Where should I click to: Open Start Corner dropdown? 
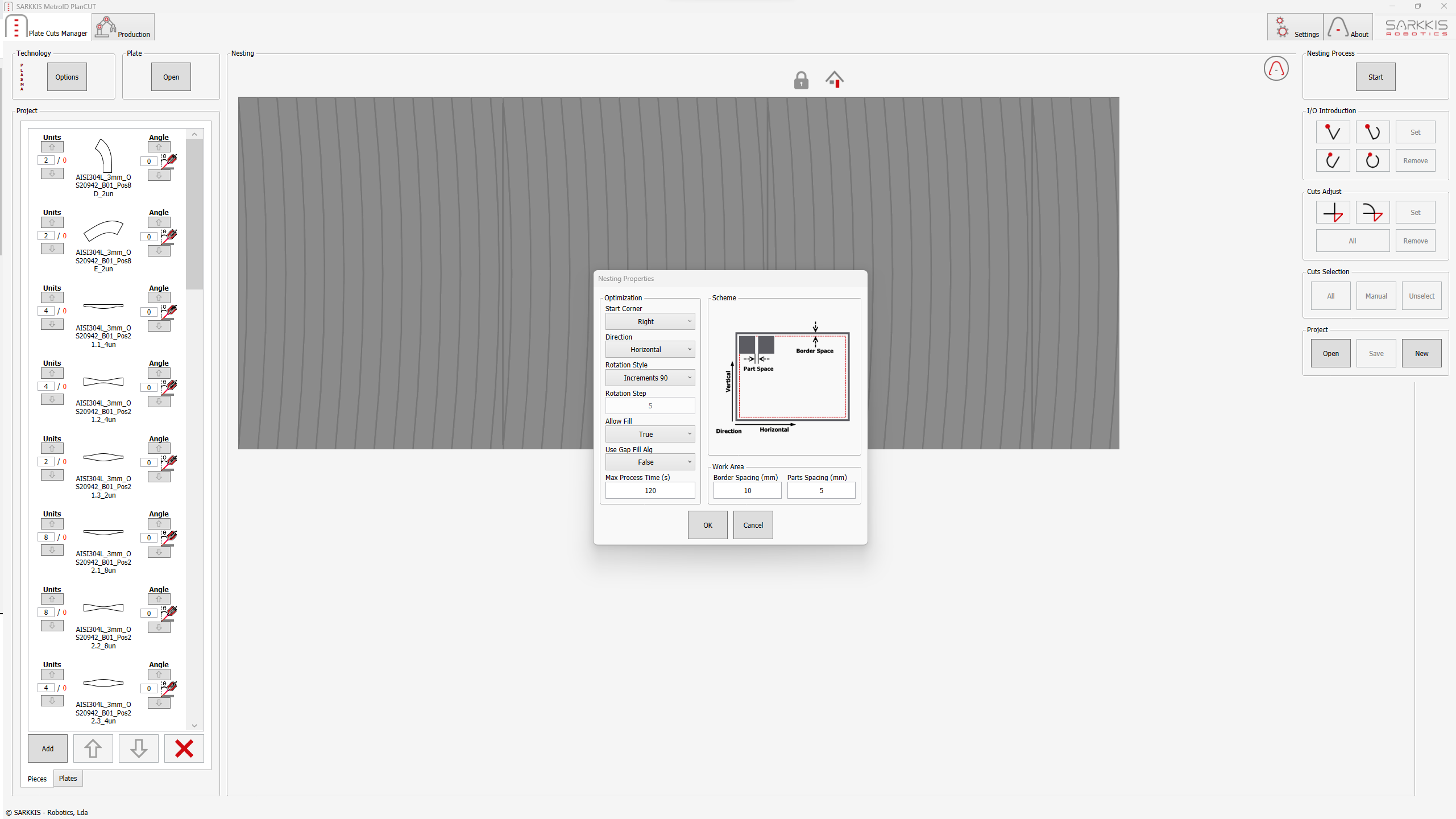650,321
